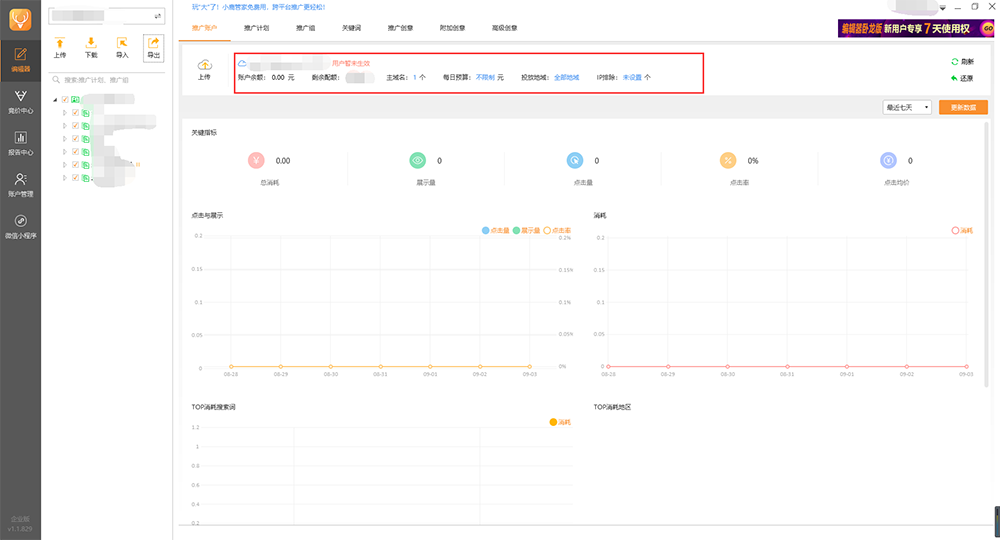Click the account switch arrows icon
Image resolution: width=1000 pixels, height=540 pixels.
pyautogui.click(x=158, y=16)
